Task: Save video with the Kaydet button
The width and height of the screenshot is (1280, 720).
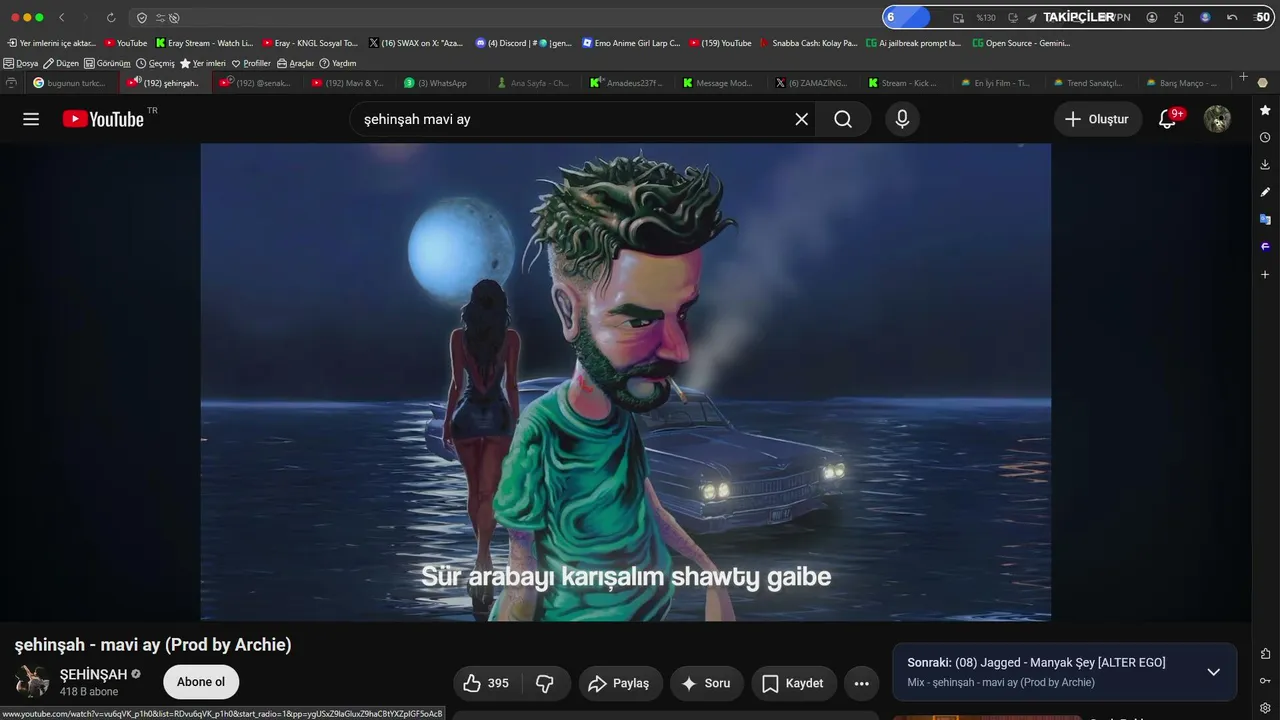Action: tap(794, 683)
